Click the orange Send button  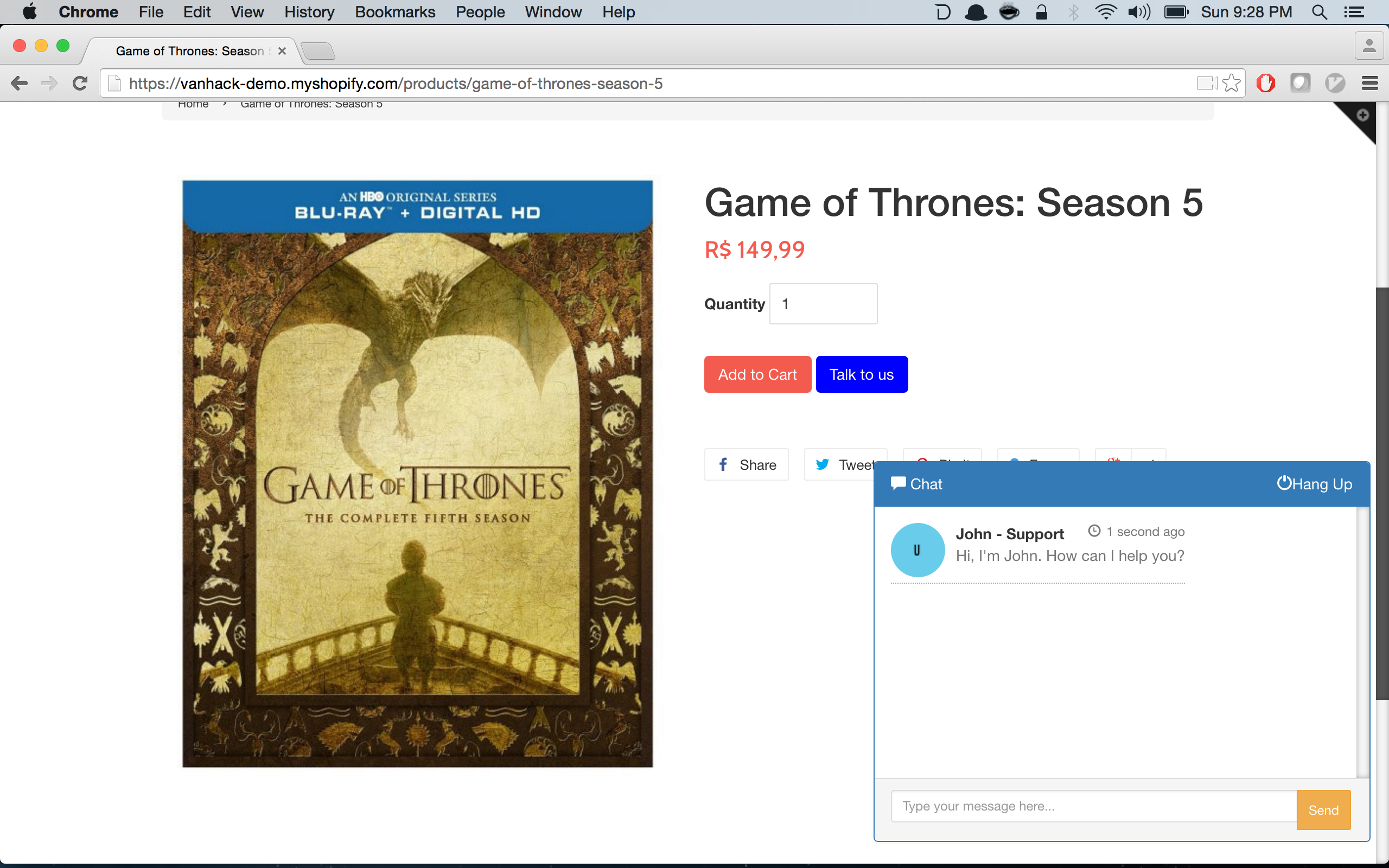click(1323, 809)
